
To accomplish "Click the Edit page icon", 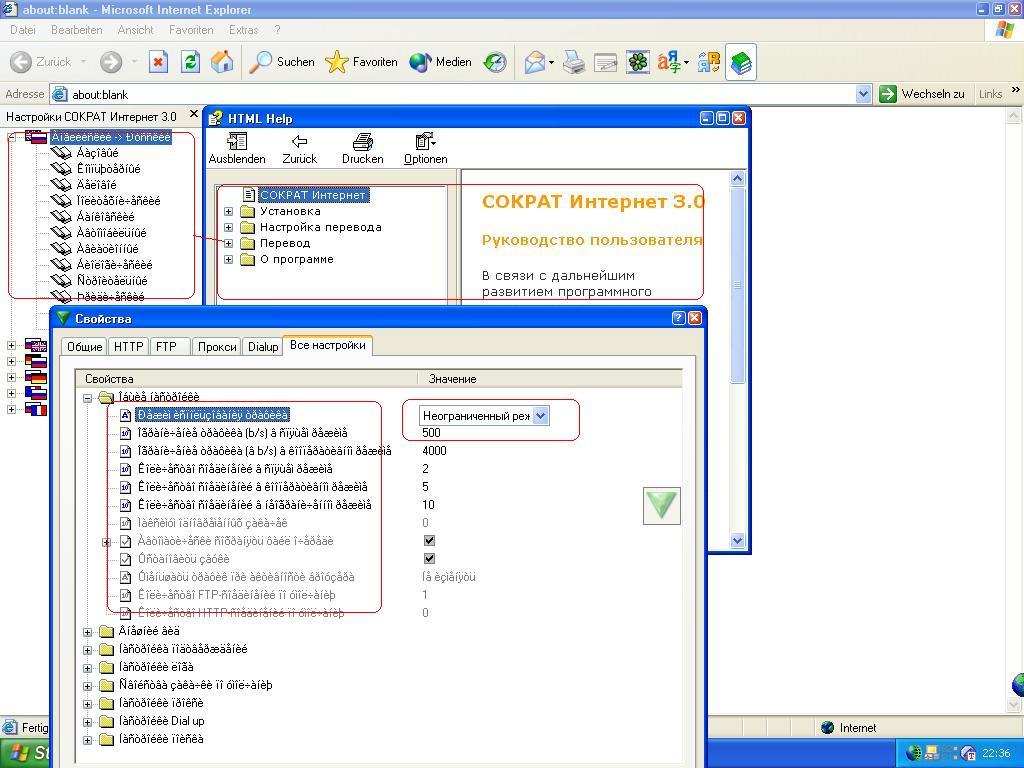I will tap(605, 63).
